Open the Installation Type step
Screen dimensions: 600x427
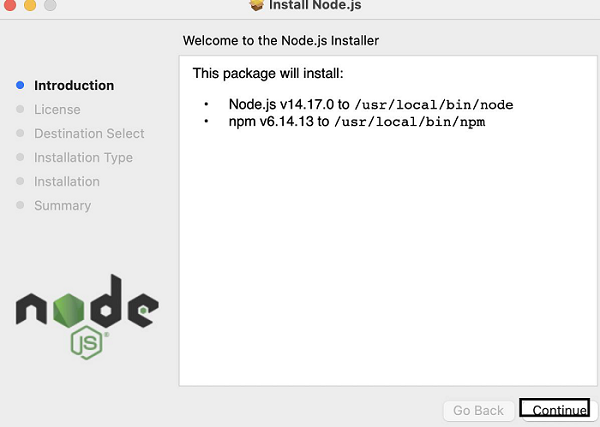[x=83, y=158]
